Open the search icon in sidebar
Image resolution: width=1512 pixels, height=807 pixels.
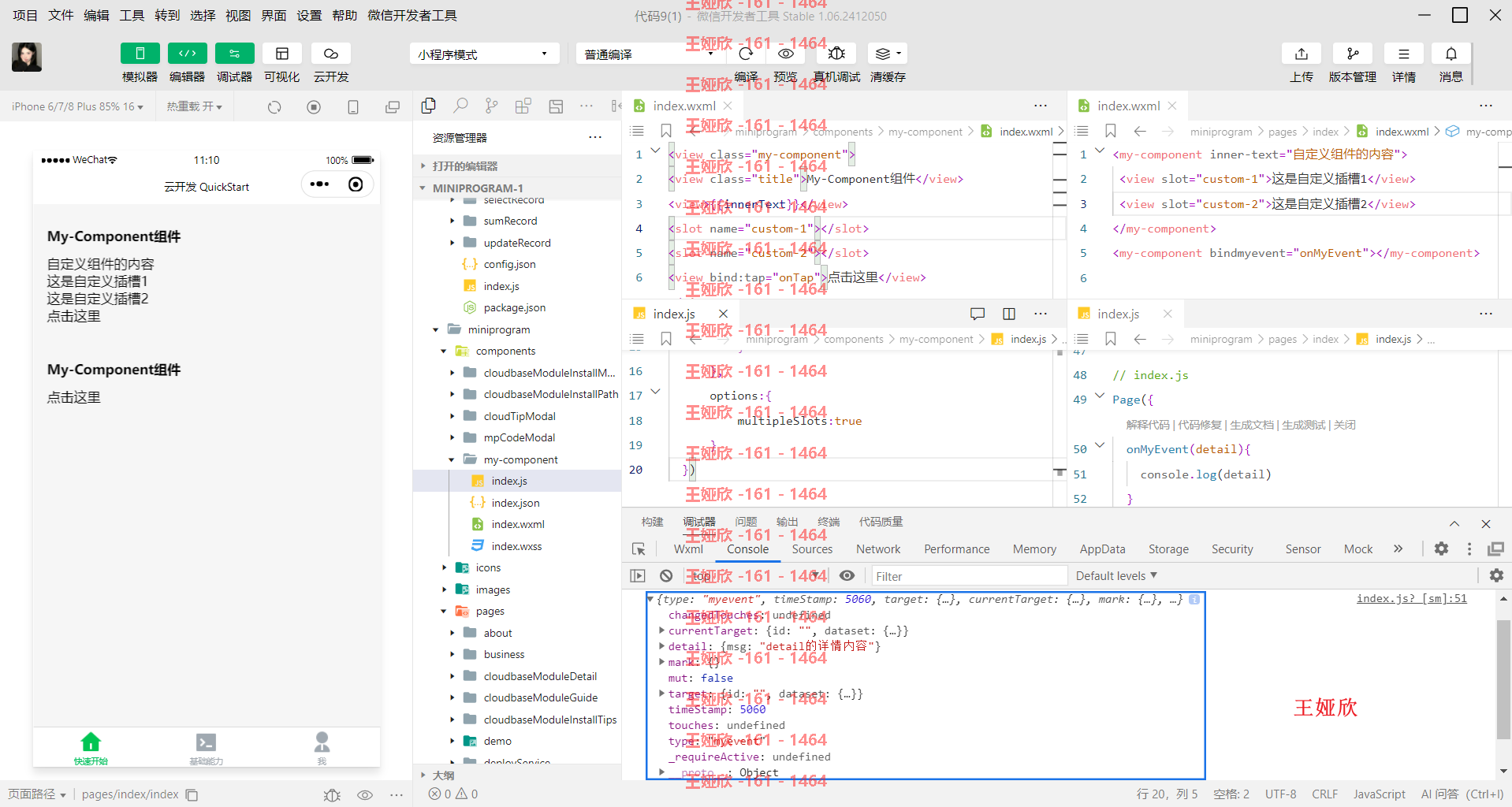(x=460, y=106)
